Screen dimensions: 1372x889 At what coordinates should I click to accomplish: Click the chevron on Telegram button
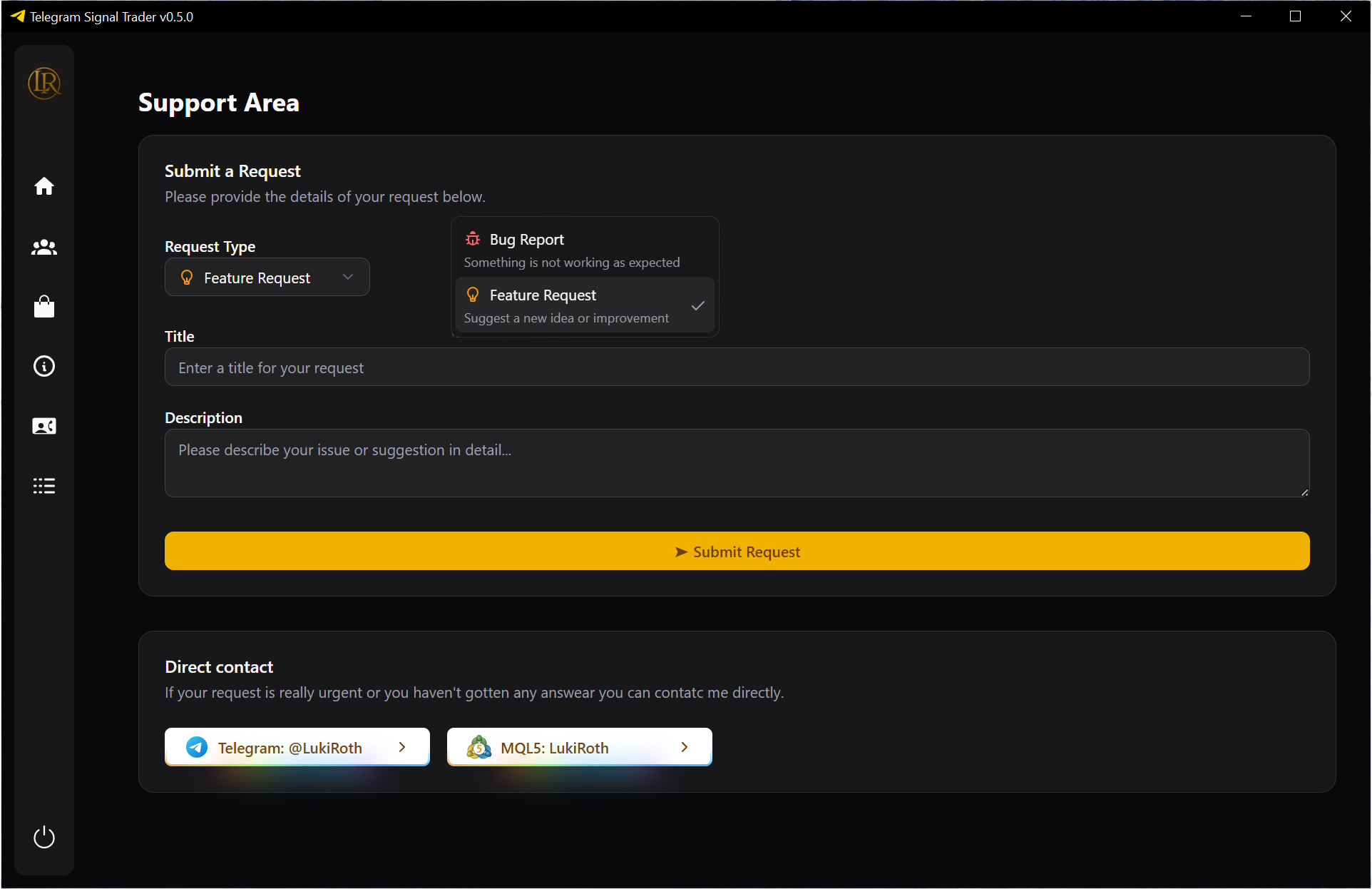click(402, 747)
